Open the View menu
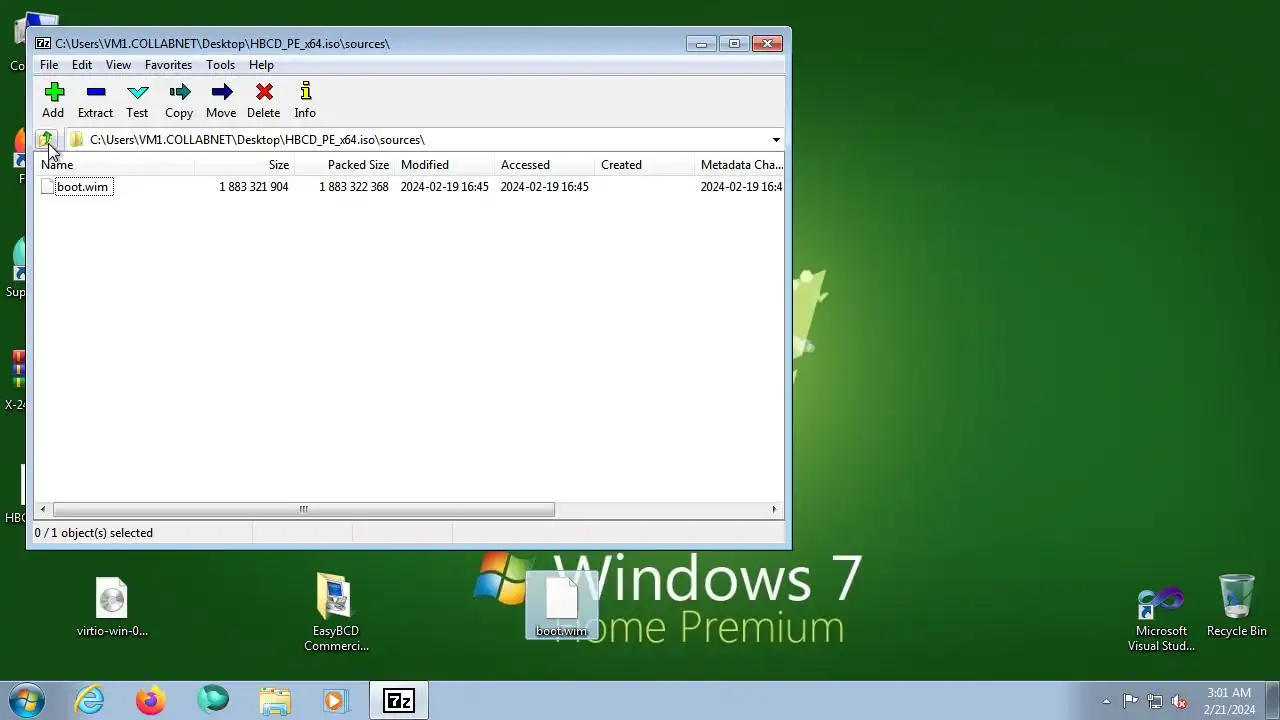 pos(118,65)
